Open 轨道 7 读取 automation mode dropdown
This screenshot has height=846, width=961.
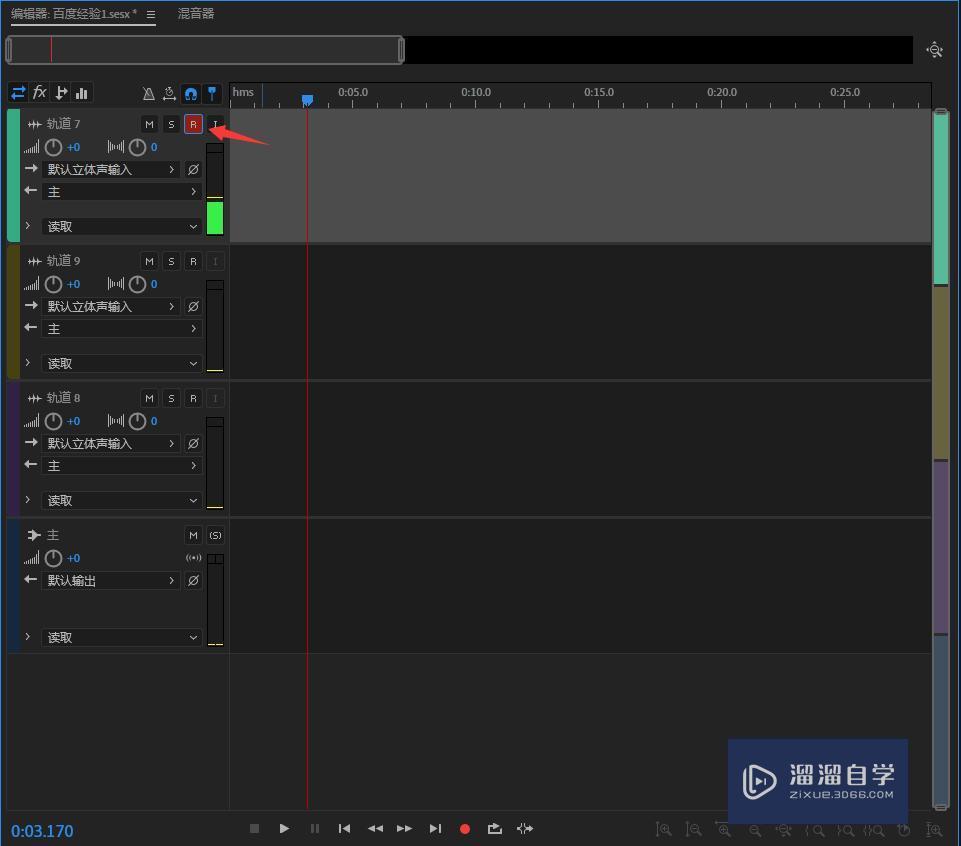click(x=122, y=227)
